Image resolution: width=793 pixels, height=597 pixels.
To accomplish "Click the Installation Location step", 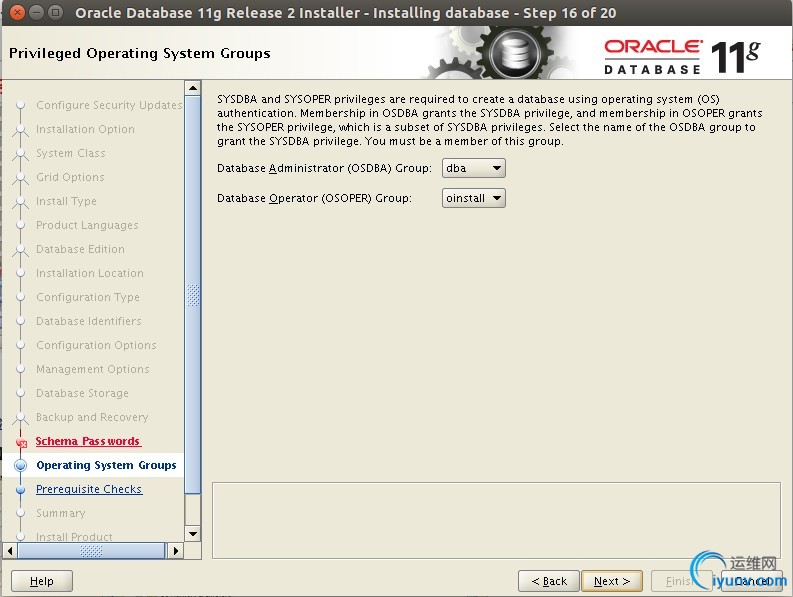I will click(90, 273).
